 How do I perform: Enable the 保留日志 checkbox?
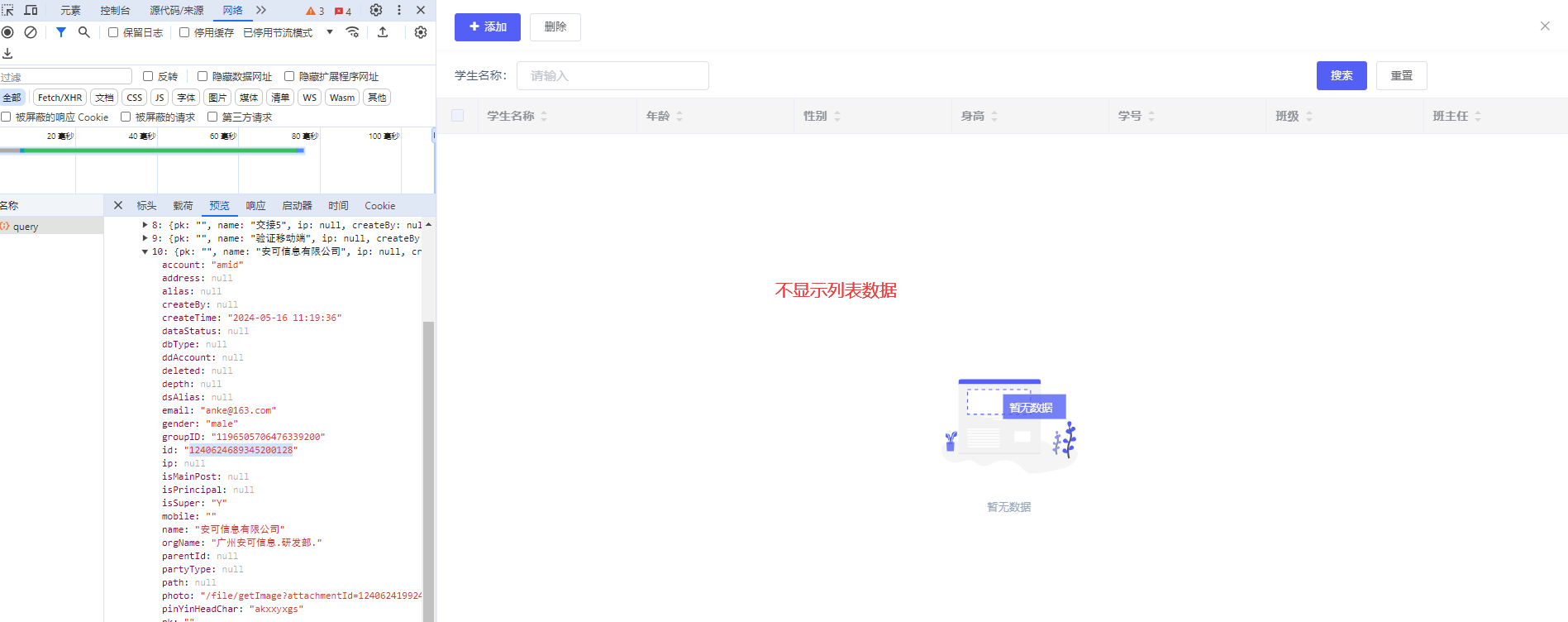click(113, 32)
